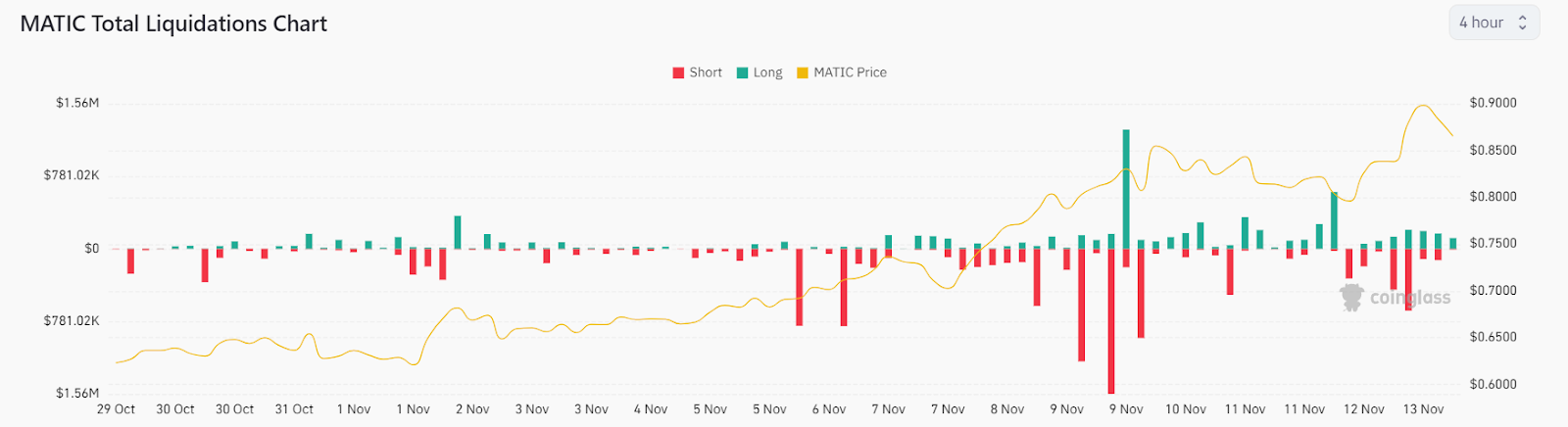The height and width of the screenshot is (427, 1568).
Task: Click the $0.6000 price axis label
Action: (1493, 384)
